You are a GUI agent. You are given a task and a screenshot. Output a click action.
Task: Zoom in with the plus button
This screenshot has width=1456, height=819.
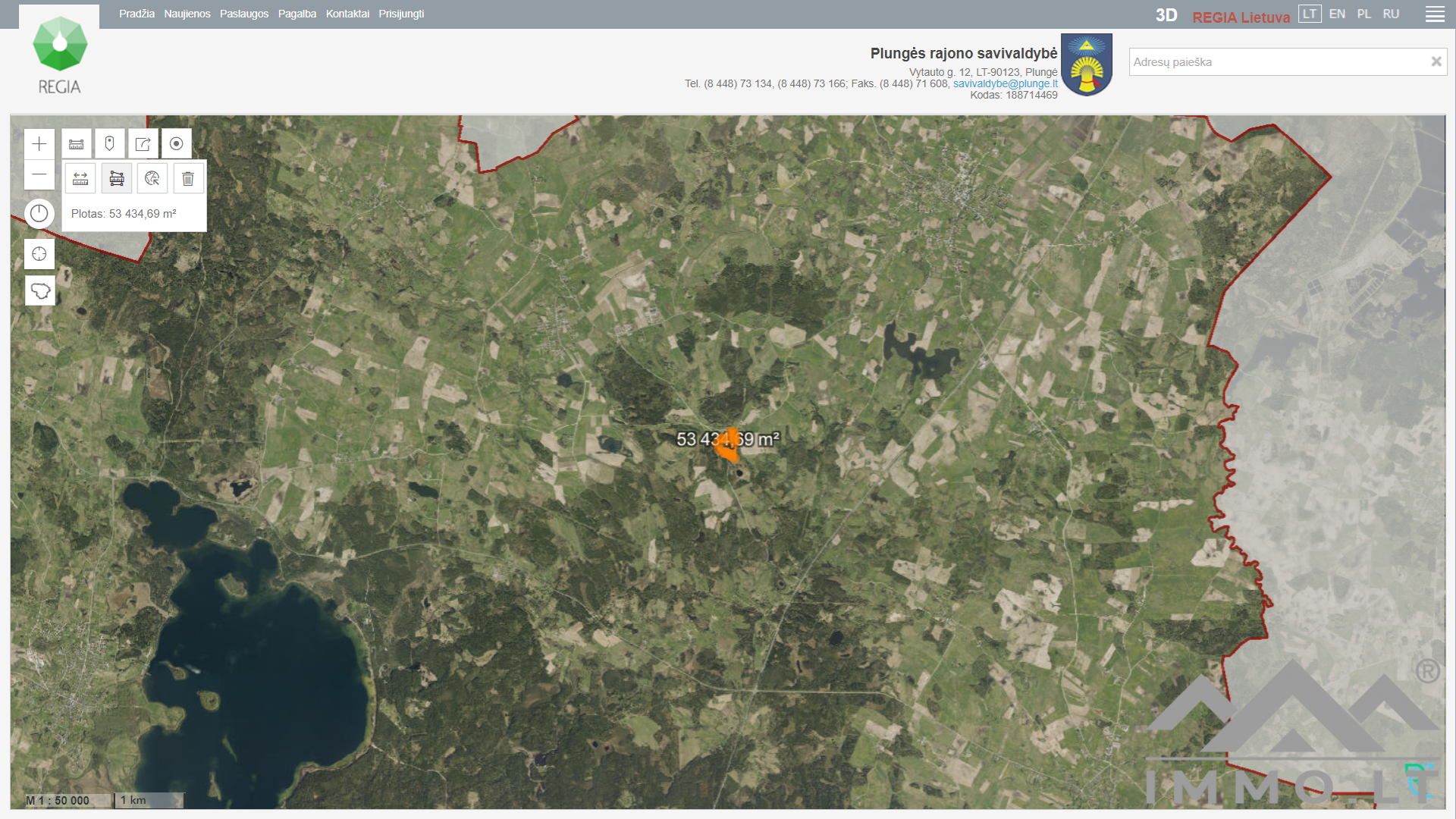coord(39,144)
